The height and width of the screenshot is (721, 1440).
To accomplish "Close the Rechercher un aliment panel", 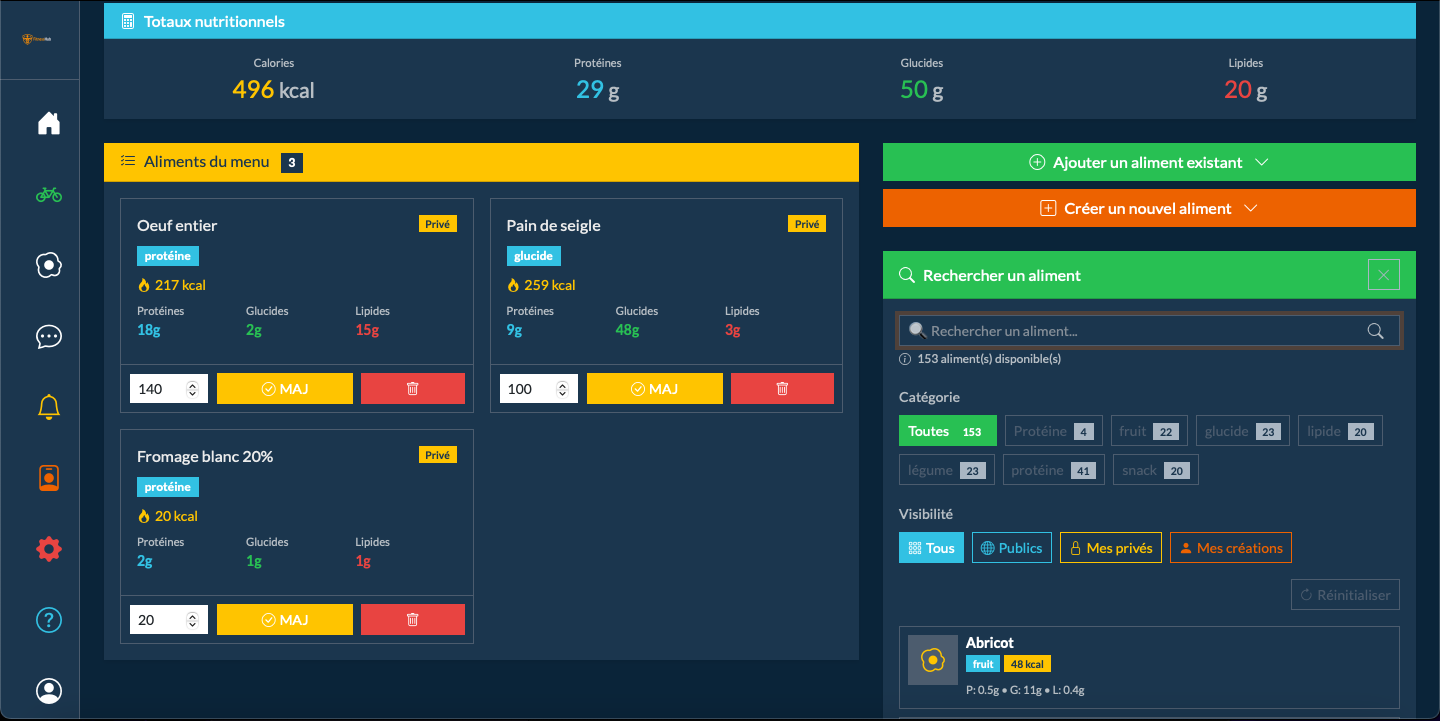I will [x=1383, y=275].
